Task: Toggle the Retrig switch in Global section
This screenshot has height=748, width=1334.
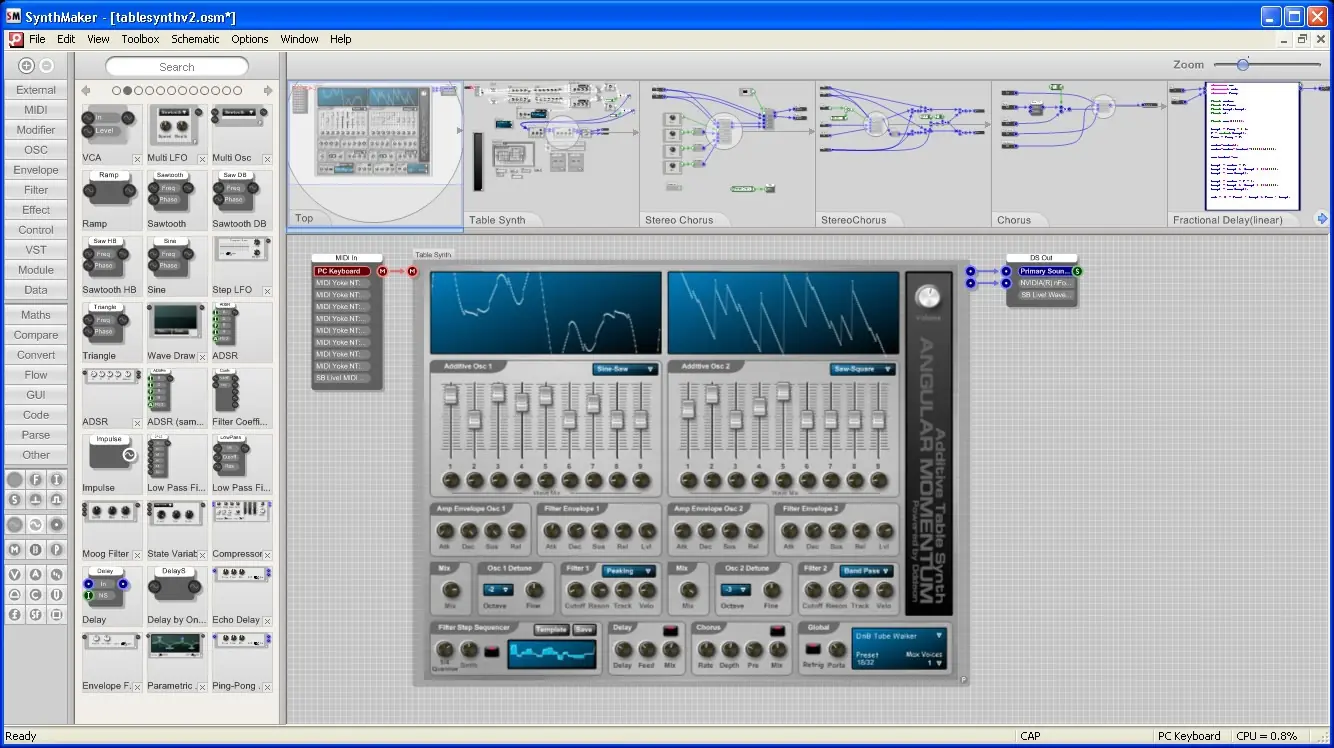Action: point(813,648)
